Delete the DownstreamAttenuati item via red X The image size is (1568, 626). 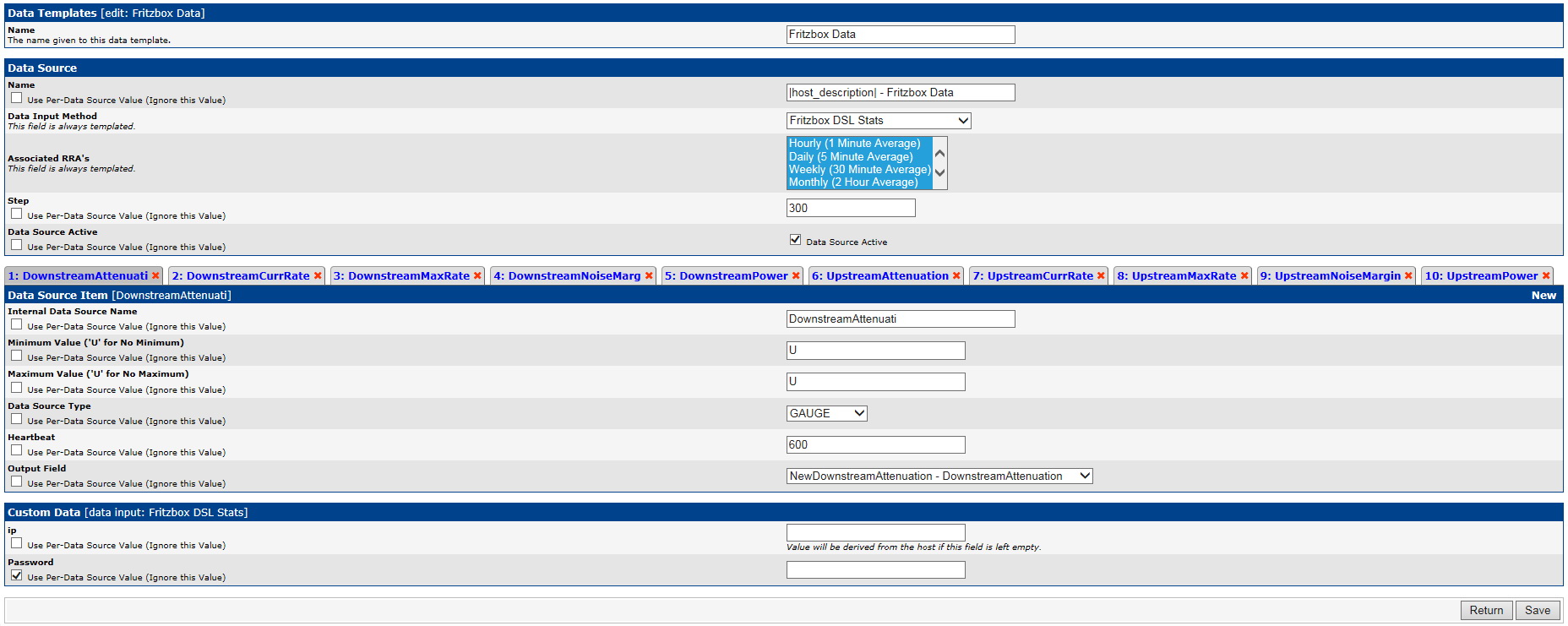[x=155, y=276]
